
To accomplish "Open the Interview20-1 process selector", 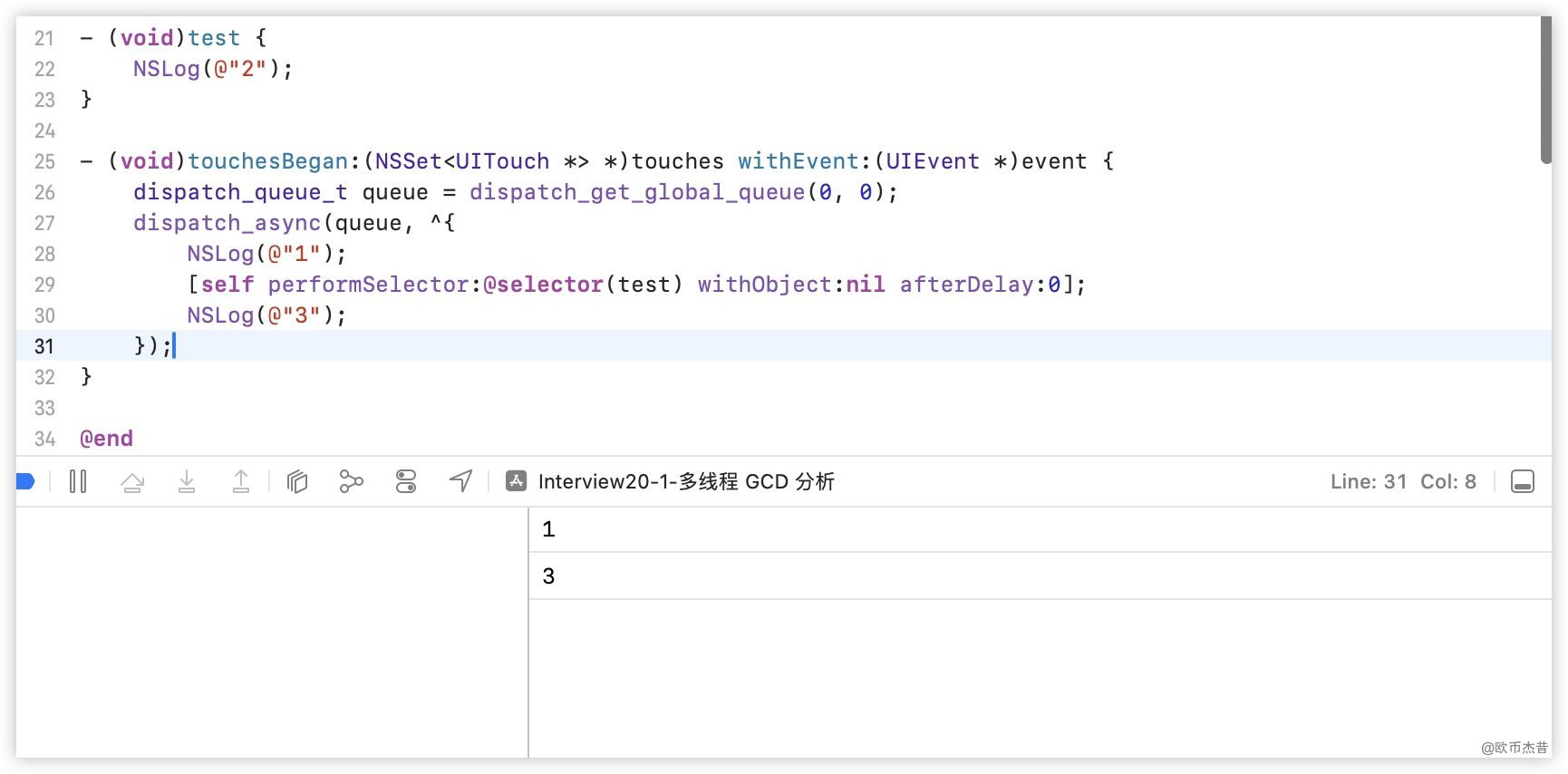I will point(685,481).
